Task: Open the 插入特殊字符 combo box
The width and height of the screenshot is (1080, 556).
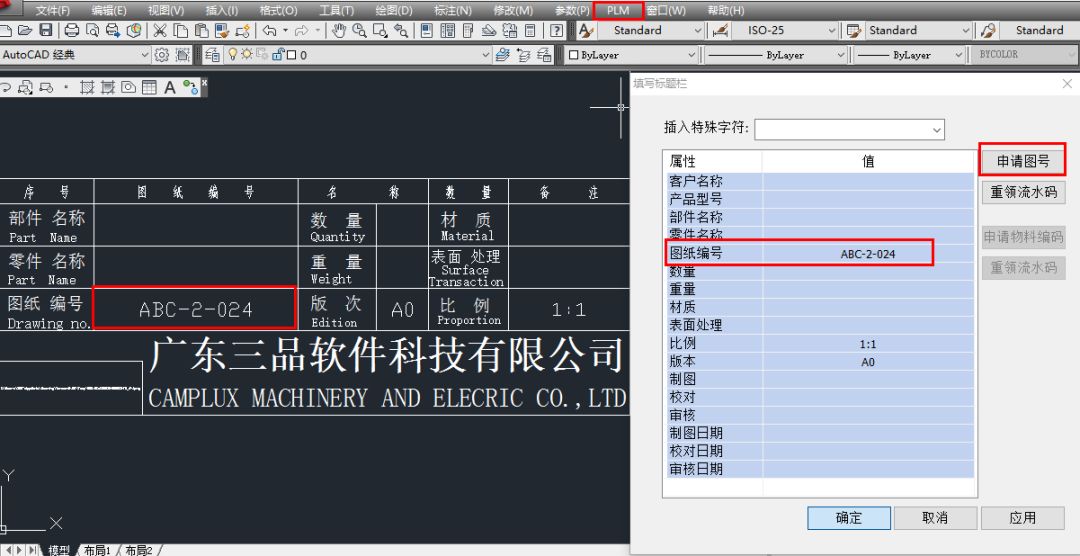Action: [849, 129]
